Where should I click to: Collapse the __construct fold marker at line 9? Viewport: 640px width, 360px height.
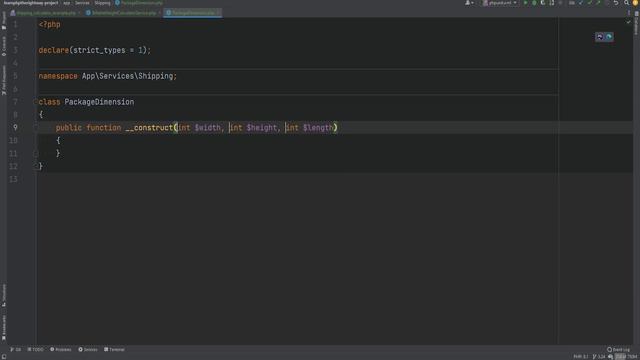[36, 127]
